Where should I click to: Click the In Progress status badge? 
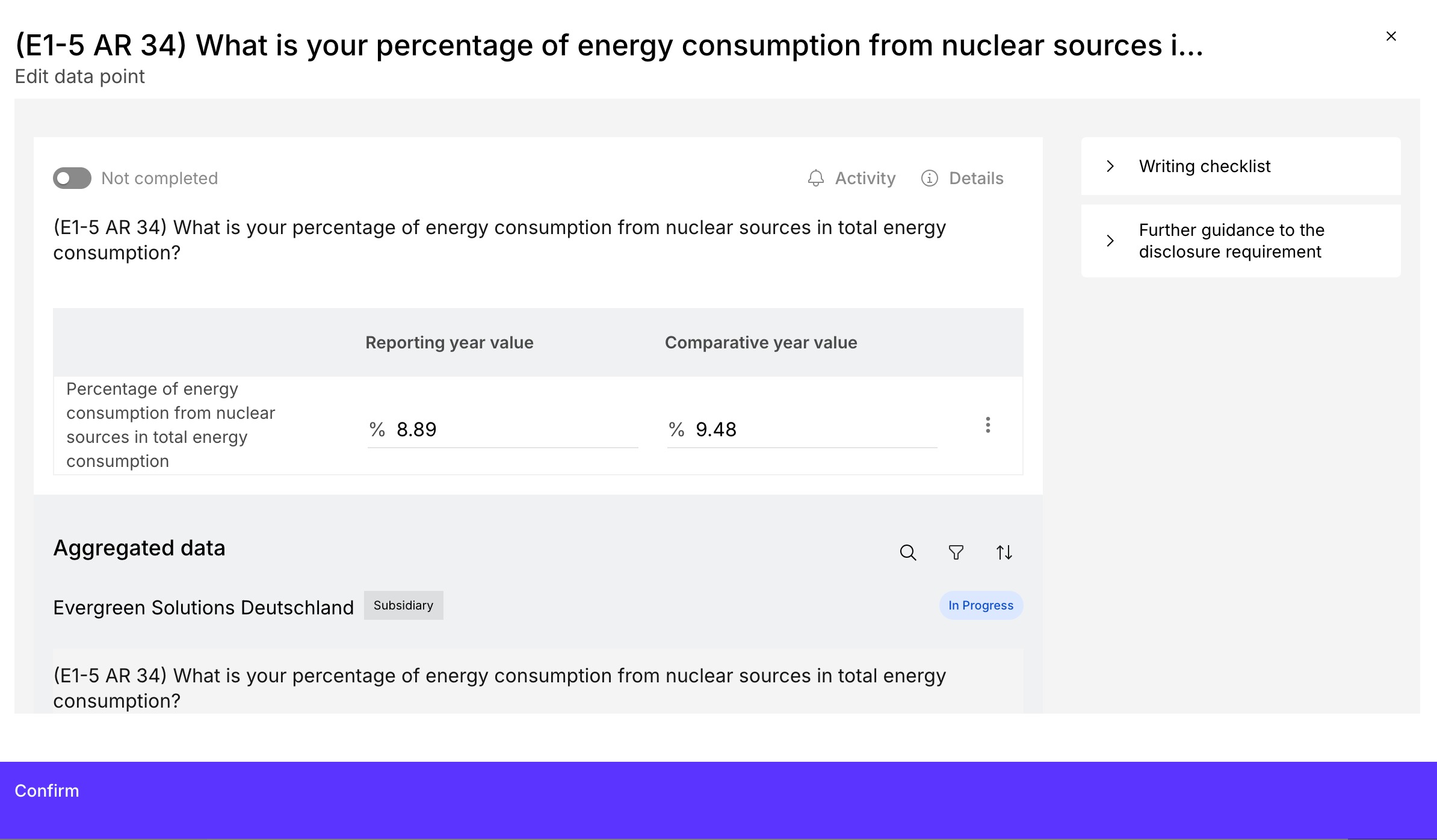click(980, 605)
